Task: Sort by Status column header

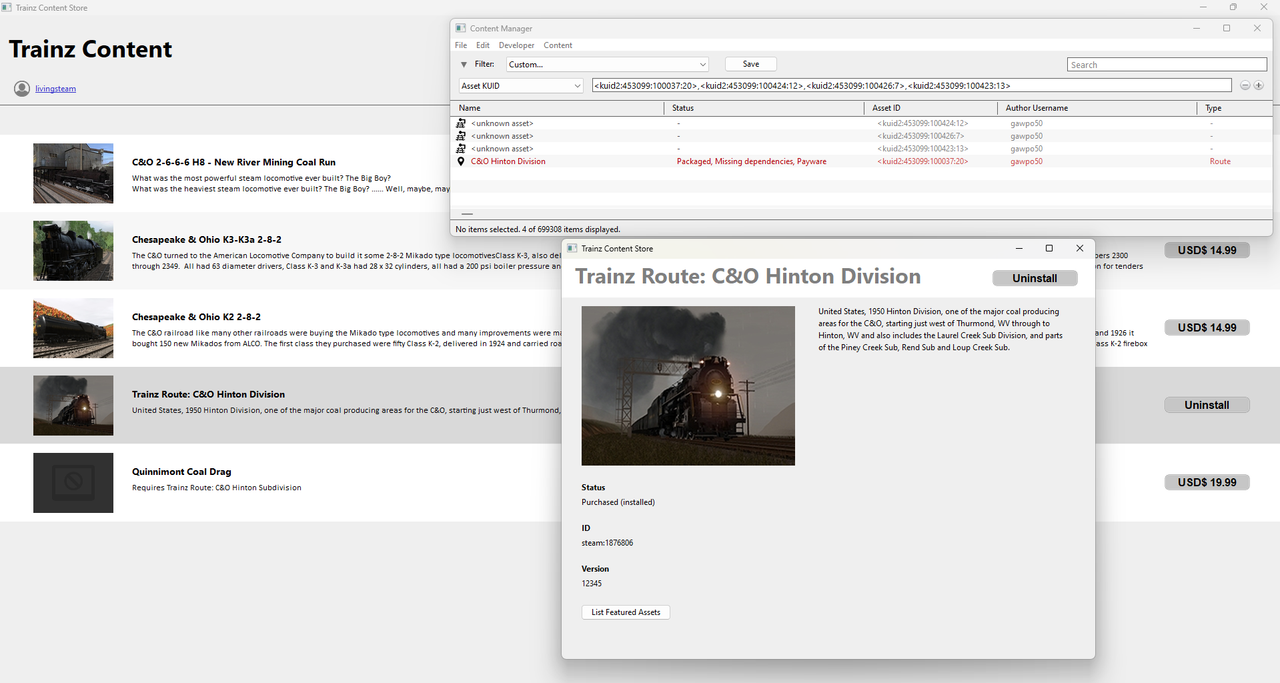Action: [x=764, y=108]
